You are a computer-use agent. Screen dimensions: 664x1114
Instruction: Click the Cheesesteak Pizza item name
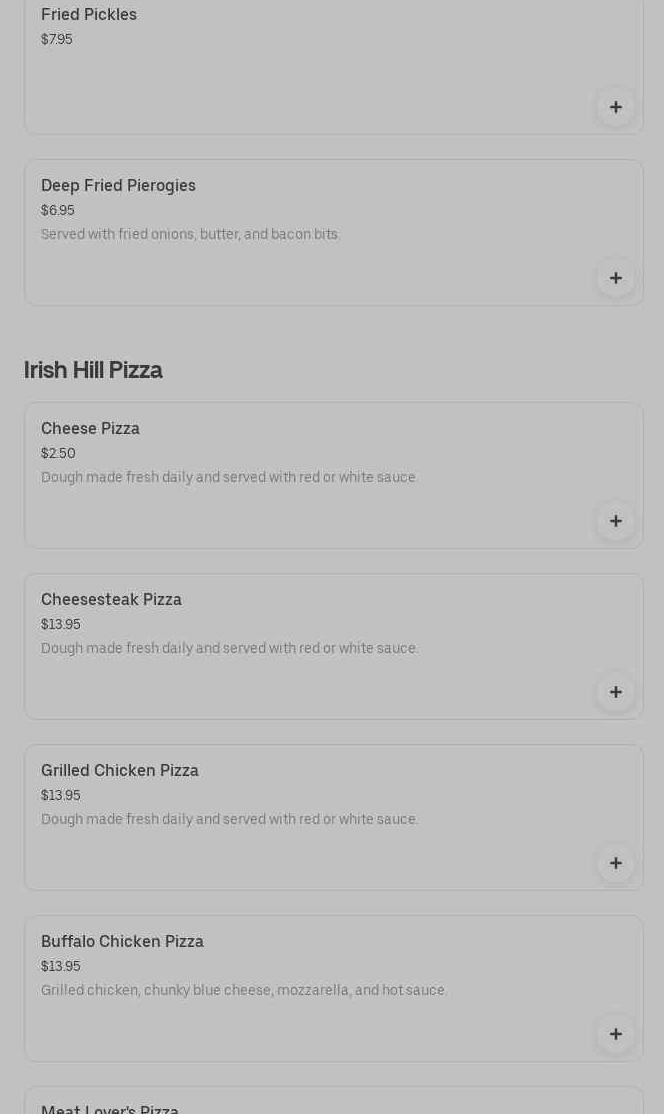pos(111,600)
